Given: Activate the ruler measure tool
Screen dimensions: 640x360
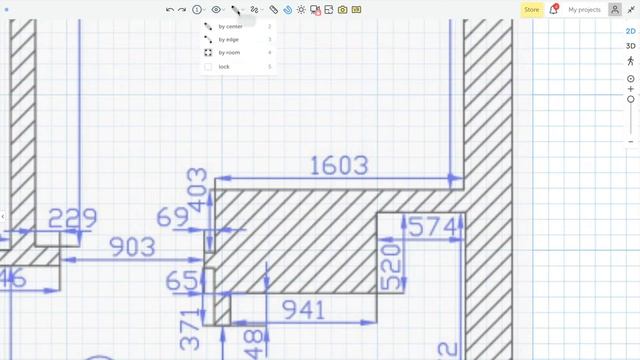Looking at the screenshot, I should (273, 9).
